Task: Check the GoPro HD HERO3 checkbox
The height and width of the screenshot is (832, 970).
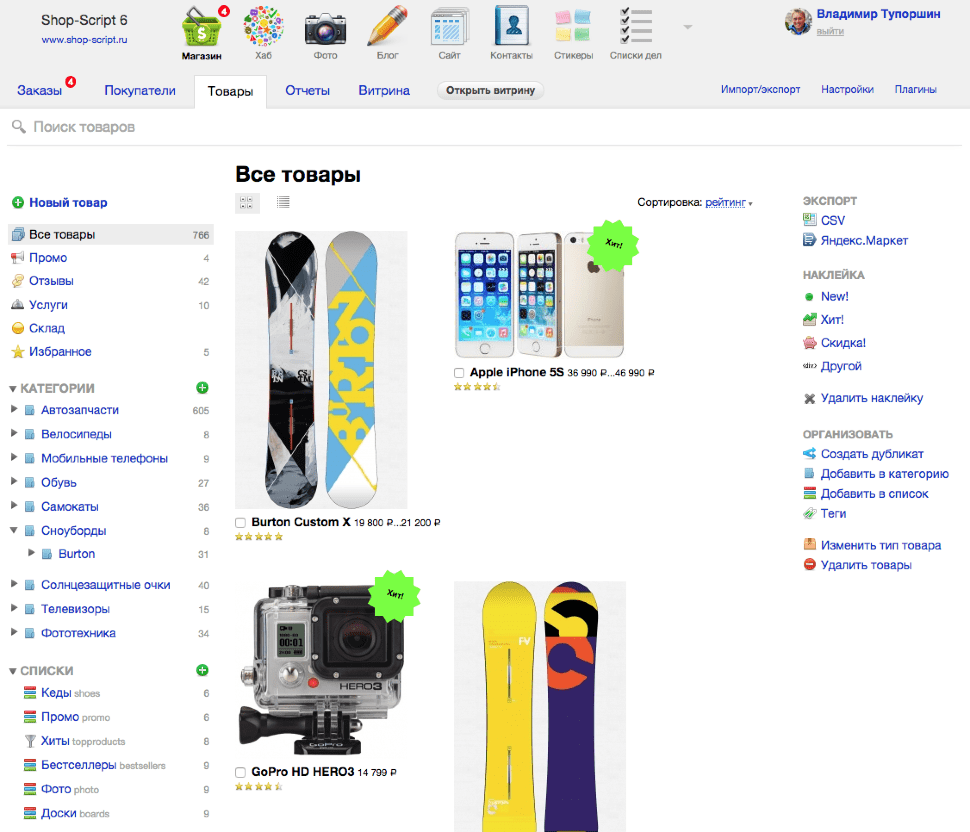Action: coord(240,773)
